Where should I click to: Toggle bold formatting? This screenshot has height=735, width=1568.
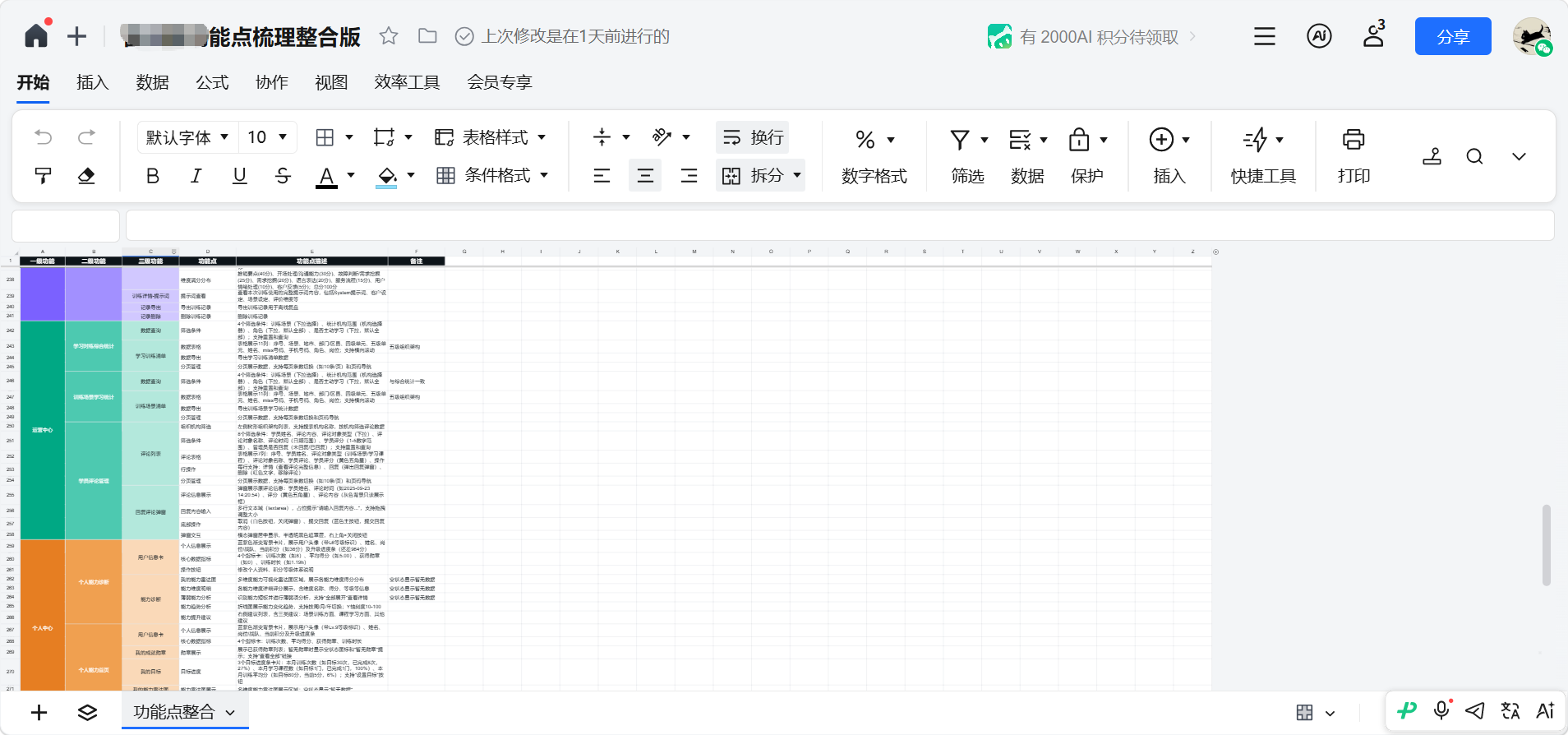(x=153, y=175)
